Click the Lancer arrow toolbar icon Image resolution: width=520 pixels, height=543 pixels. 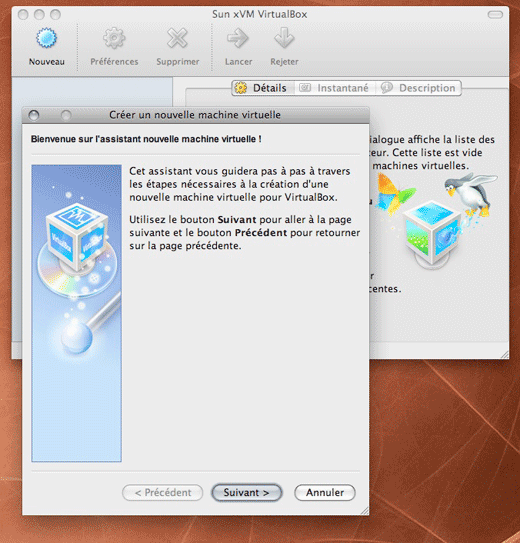pyautogui.click(x=238, y=38)
